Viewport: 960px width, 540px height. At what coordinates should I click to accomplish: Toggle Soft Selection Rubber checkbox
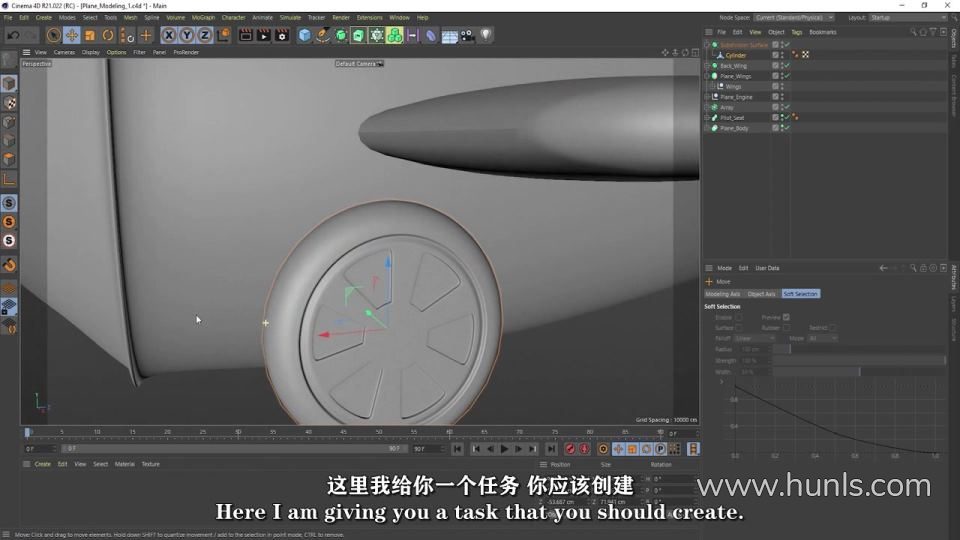pos(786,328)
